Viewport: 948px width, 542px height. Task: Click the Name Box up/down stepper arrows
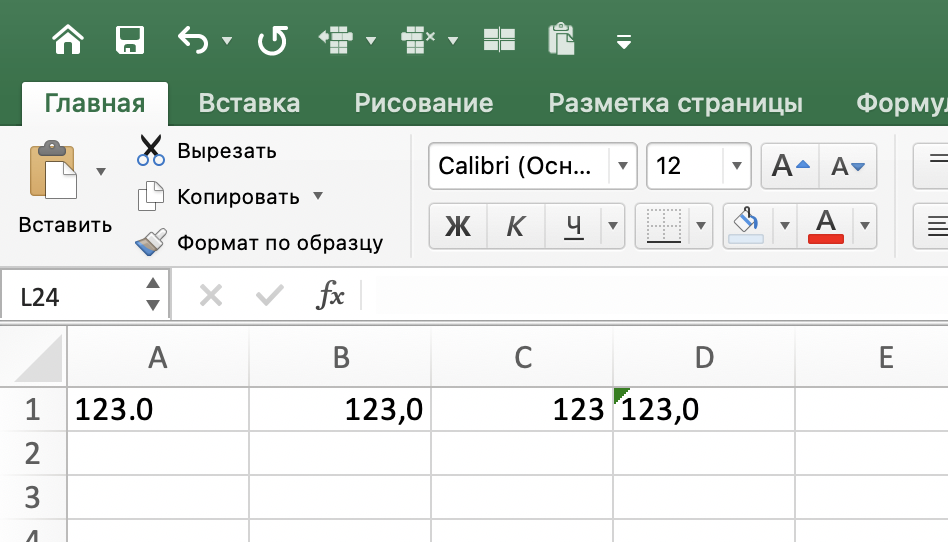point(153,295)
